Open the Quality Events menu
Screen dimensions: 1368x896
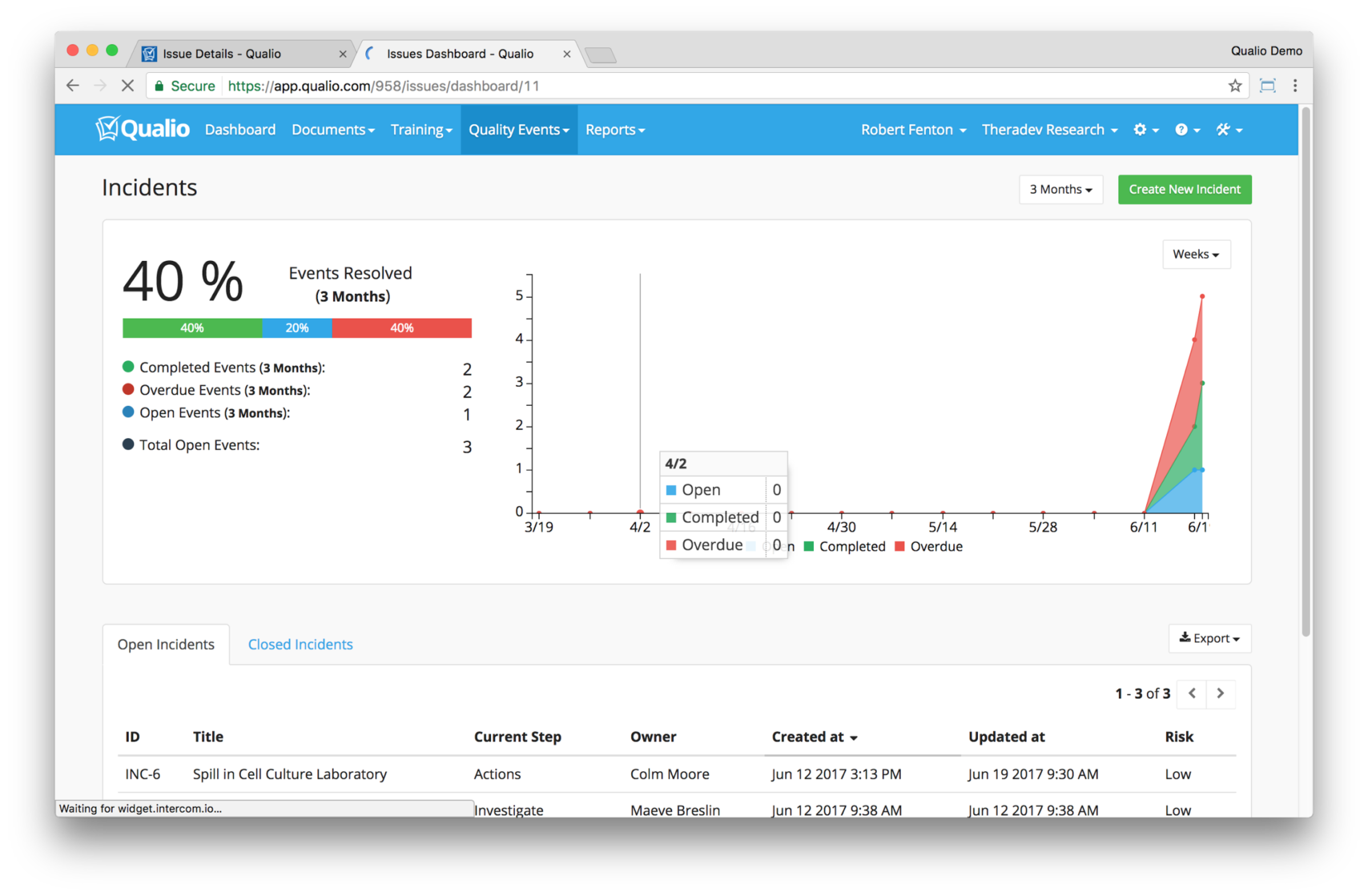pos(518,130)
